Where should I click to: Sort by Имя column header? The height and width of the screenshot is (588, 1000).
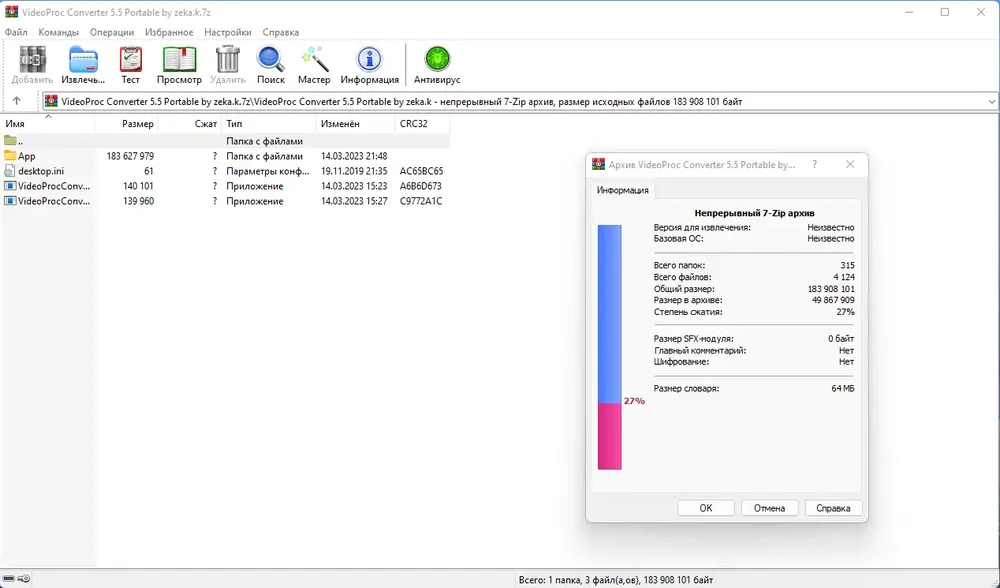pos(48,124)
